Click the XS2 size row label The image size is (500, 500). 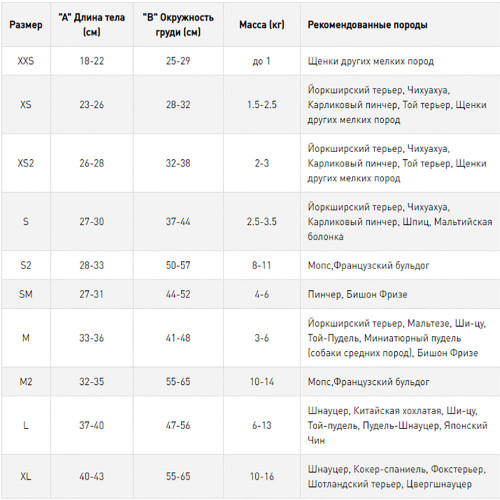(26, 163)
